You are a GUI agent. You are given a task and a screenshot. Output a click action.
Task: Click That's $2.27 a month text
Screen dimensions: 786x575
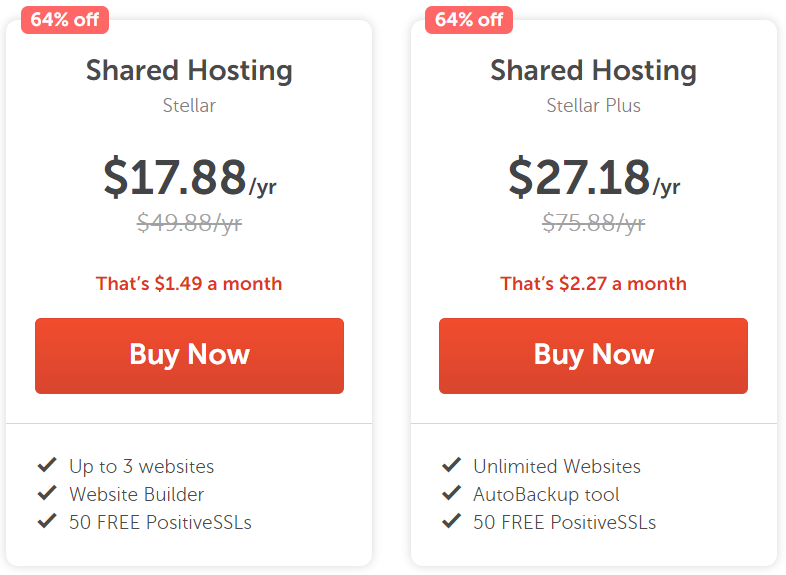tap(594, 284)
